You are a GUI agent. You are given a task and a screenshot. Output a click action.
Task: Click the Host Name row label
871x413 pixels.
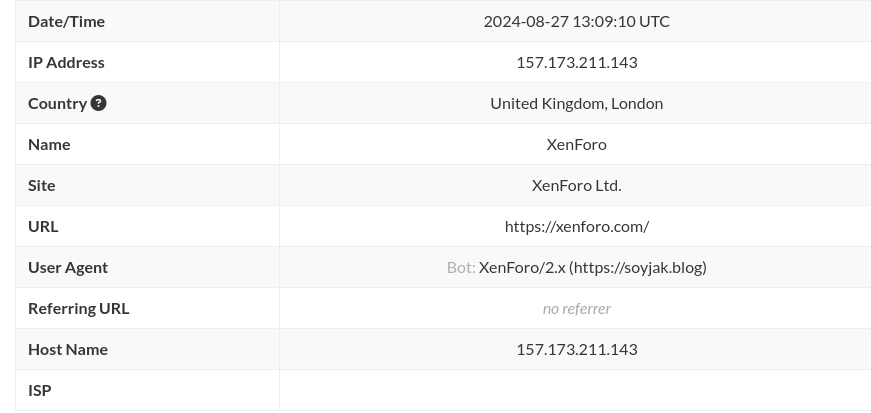tap(68, 350)
